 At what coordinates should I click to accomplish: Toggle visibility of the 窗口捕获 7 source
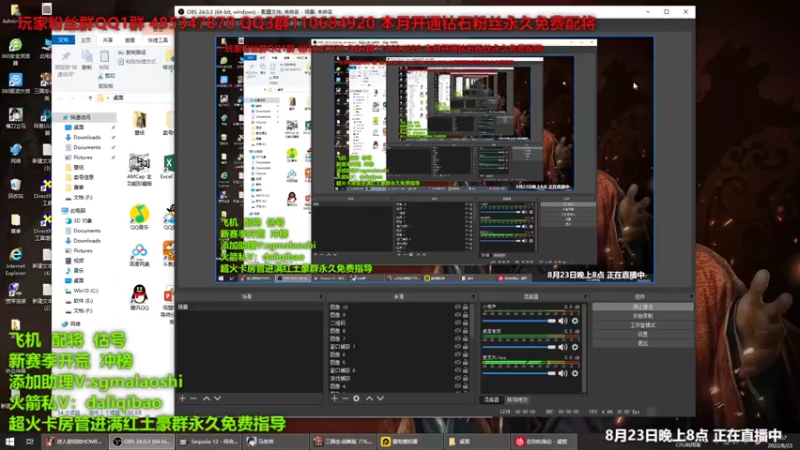coord(457,346)
